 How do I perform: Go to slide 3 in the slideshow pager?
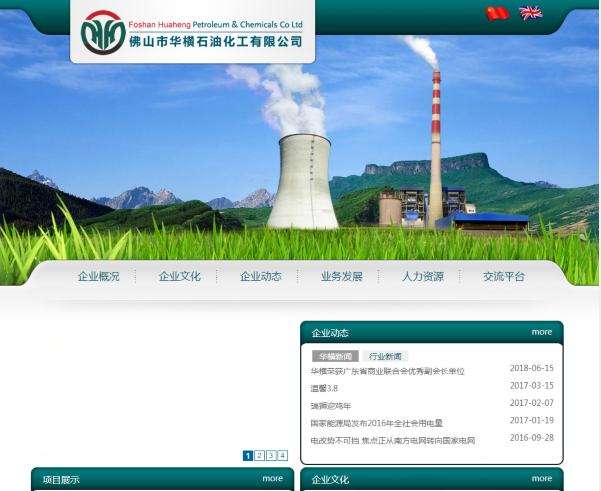pos(271,456)
